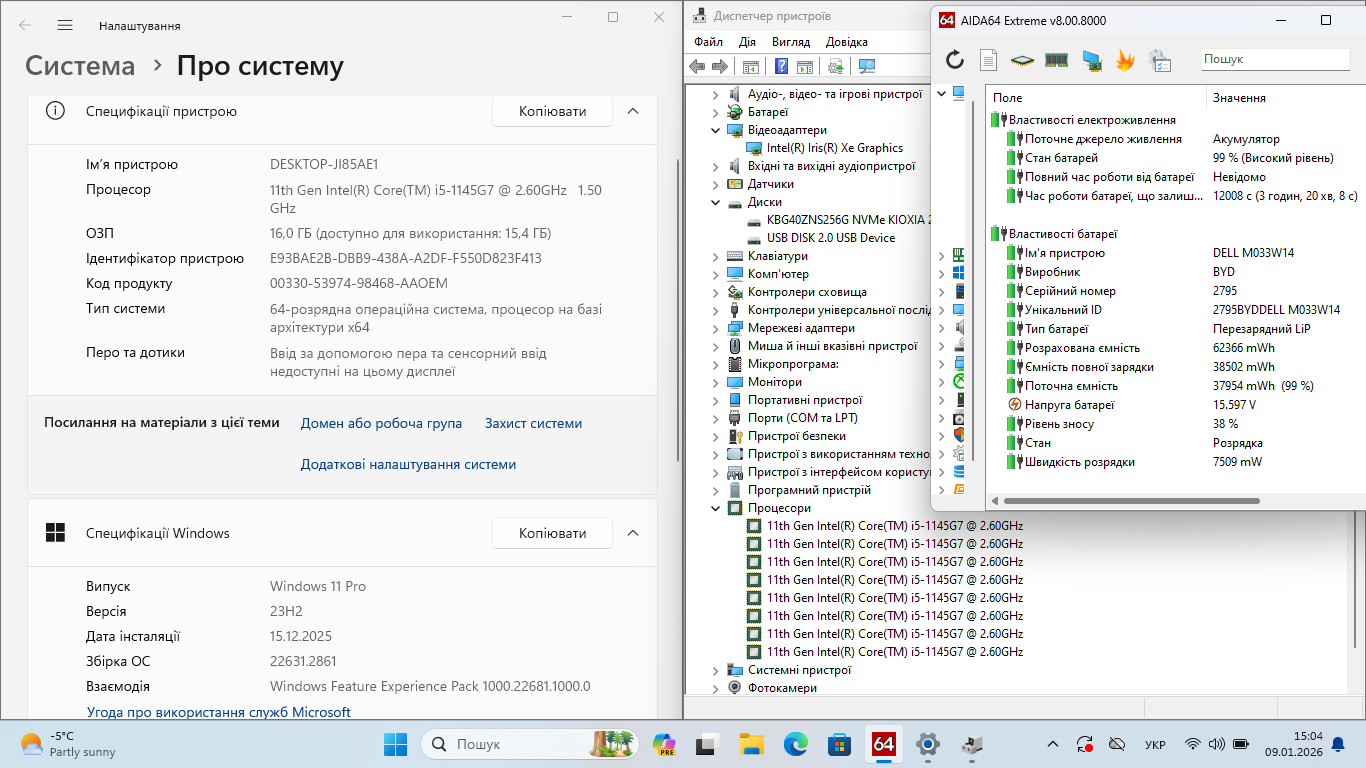The image size is (1366, 768).
Task: Copy device specifications with Копіювати button
Action: coord(552,111)
